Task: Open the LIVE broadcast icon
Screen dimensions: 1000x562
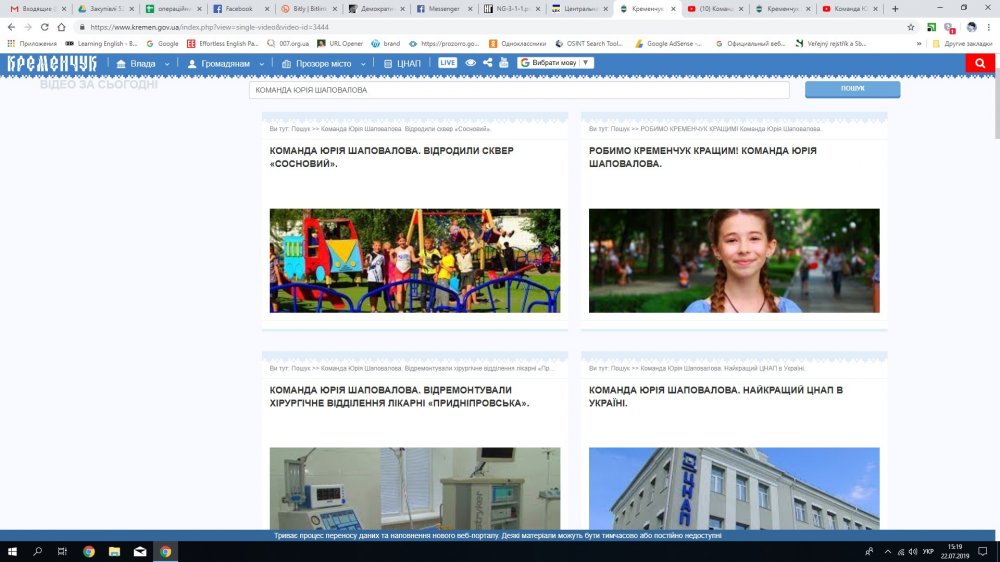Action: [x=447, y=63]
